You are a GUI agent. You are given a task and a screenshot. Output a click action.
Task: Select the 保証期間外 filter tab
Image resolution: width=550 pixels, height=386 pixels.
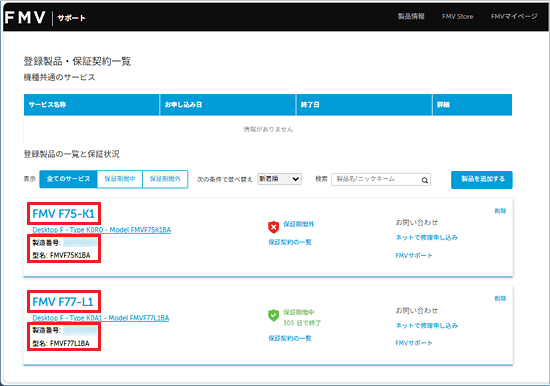pyautogui.click(x=165, y=179)
